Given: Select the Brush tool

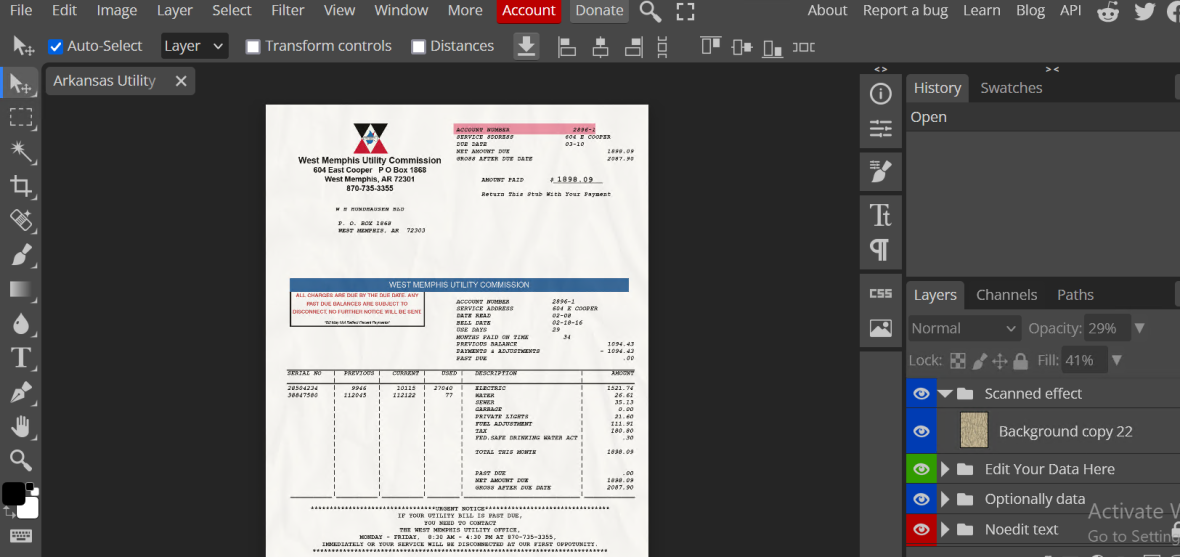Looking at the screenshot, I should point(21,255).
